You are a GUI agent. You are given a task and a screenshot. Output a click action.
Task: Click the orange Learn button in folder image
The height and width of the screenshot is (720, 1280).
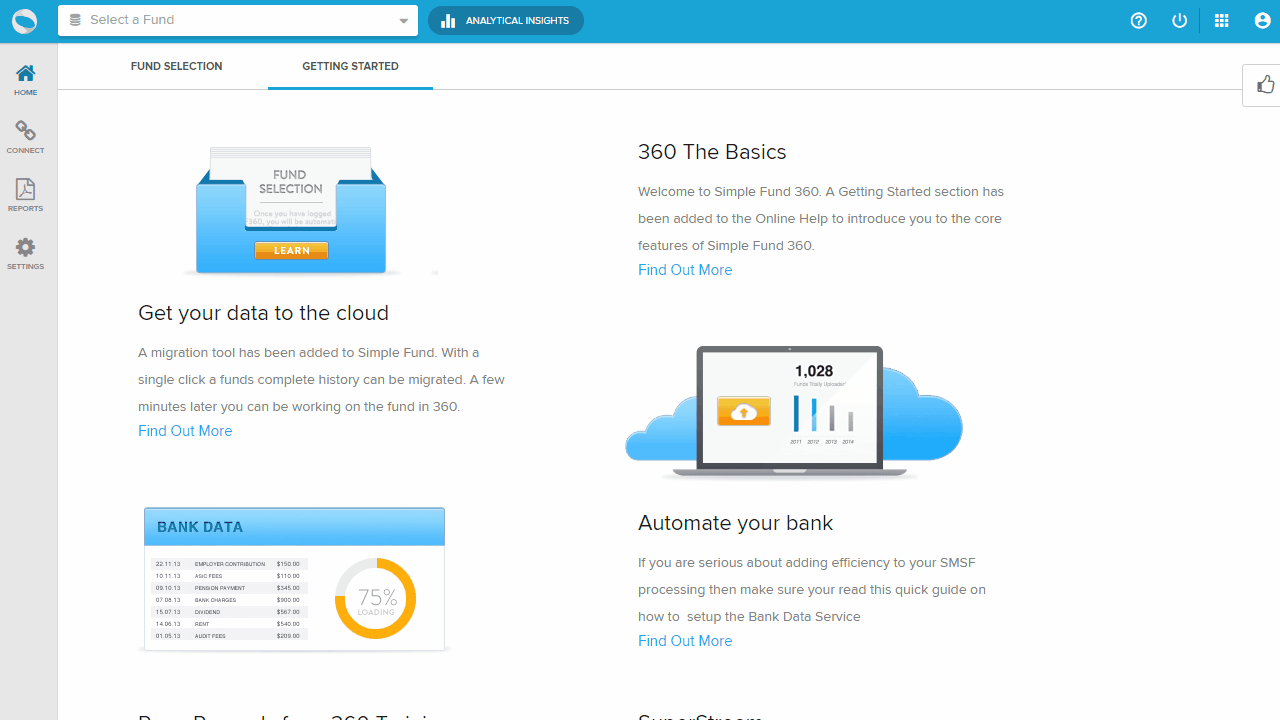(291, 251)
